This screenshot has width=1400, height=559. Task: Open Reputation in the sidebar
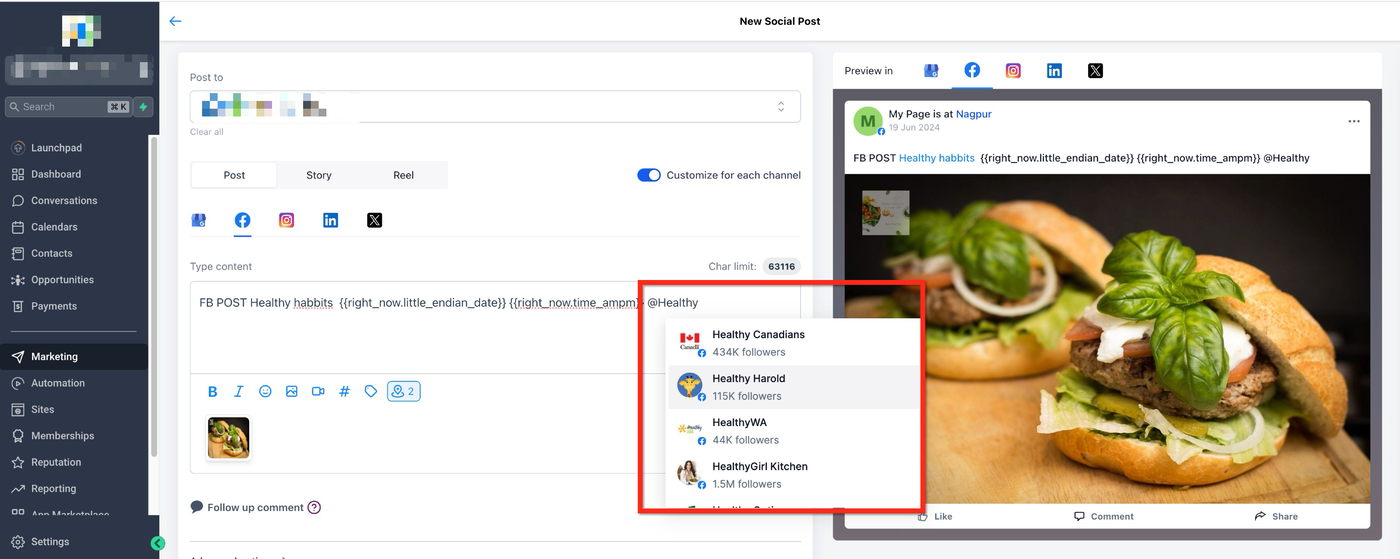point(56,462)
